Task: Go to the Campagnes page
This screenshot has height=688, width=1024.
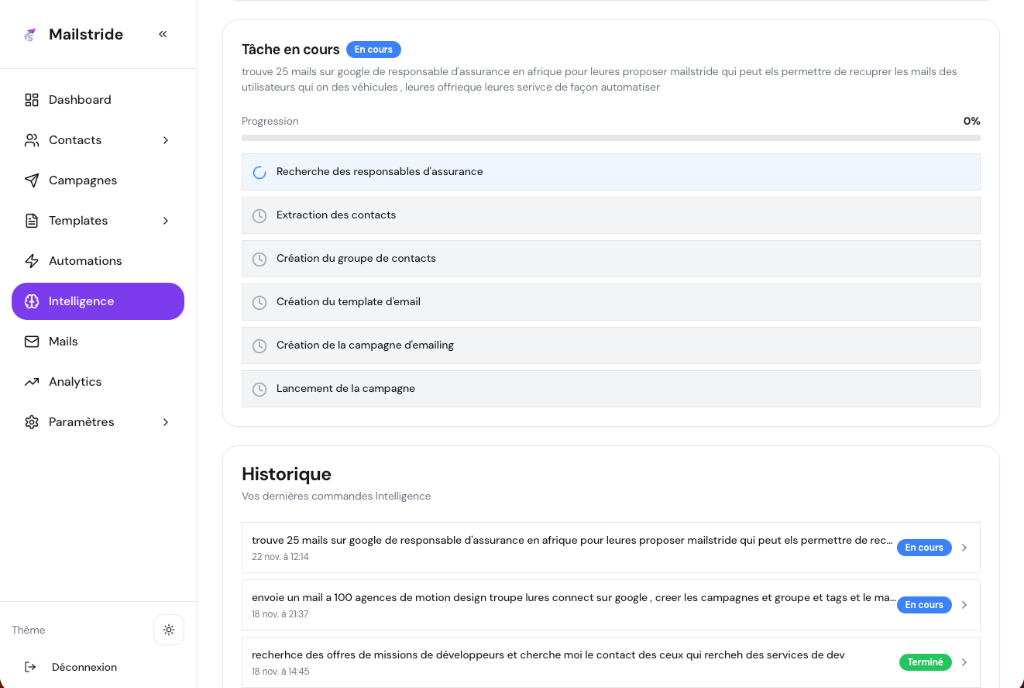Action: (83, 181)
